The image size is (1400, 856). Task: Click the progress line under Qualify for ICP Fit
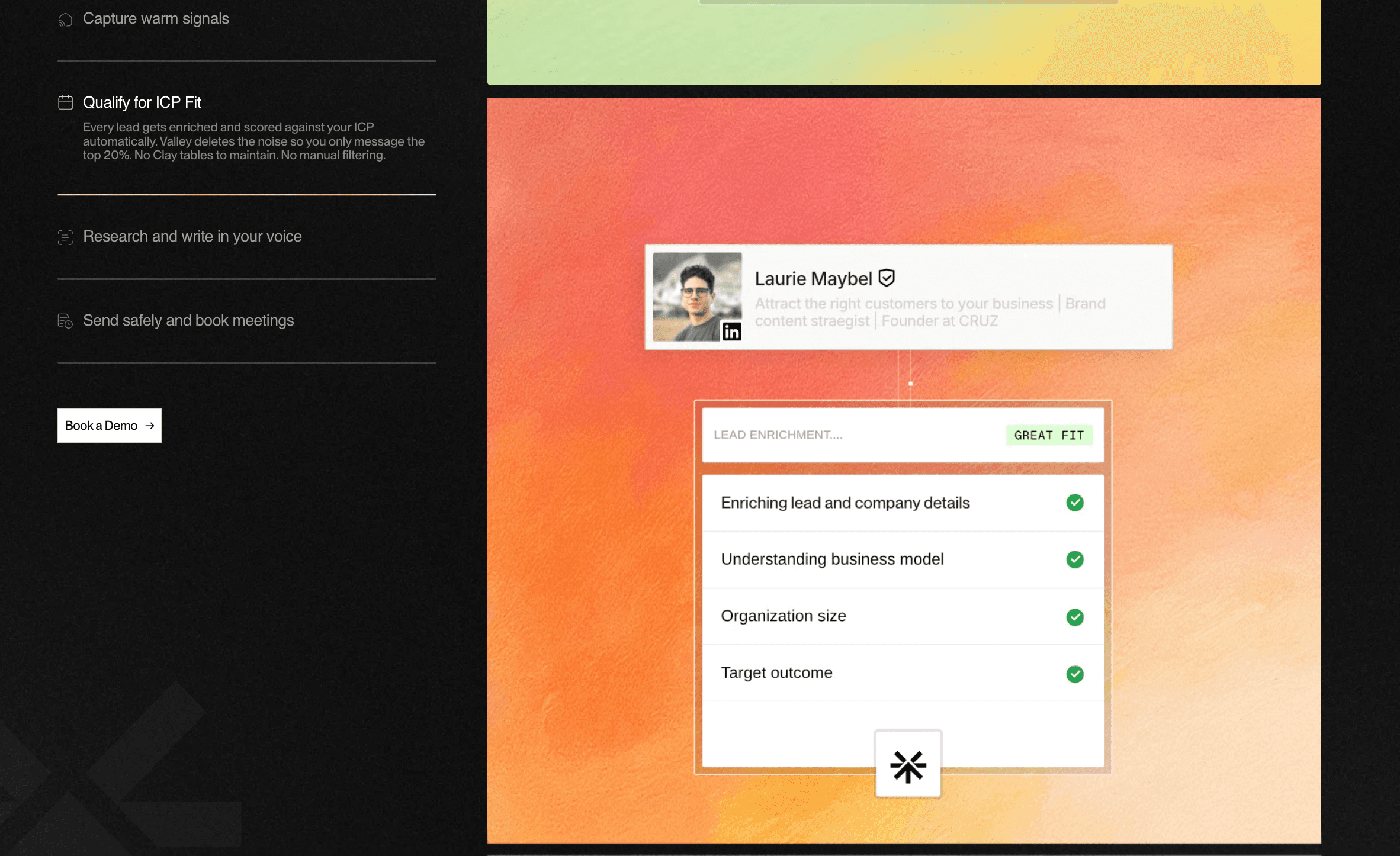point(247,194)
